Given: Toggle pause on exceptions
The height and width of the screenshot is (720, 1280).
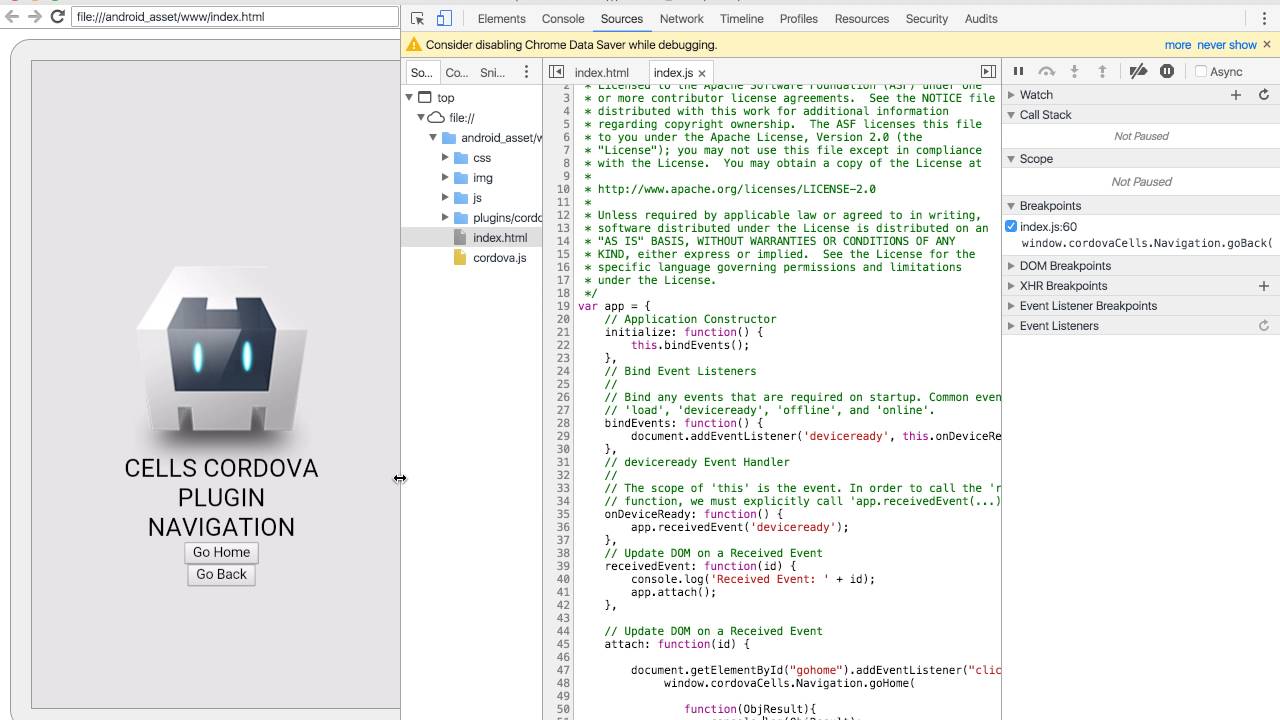Looking at the screenshot, I should click(x=1167, y=71).
